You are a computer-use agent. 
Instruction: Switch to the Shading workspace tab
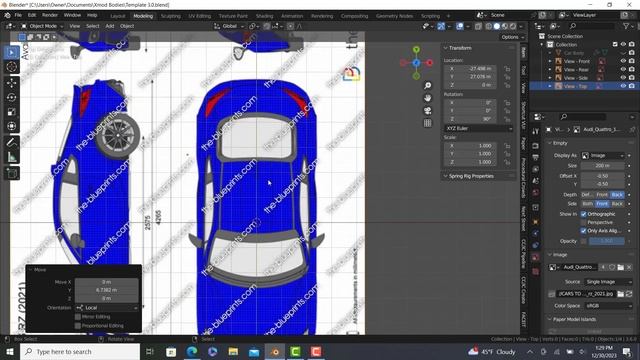click(264, 16)
